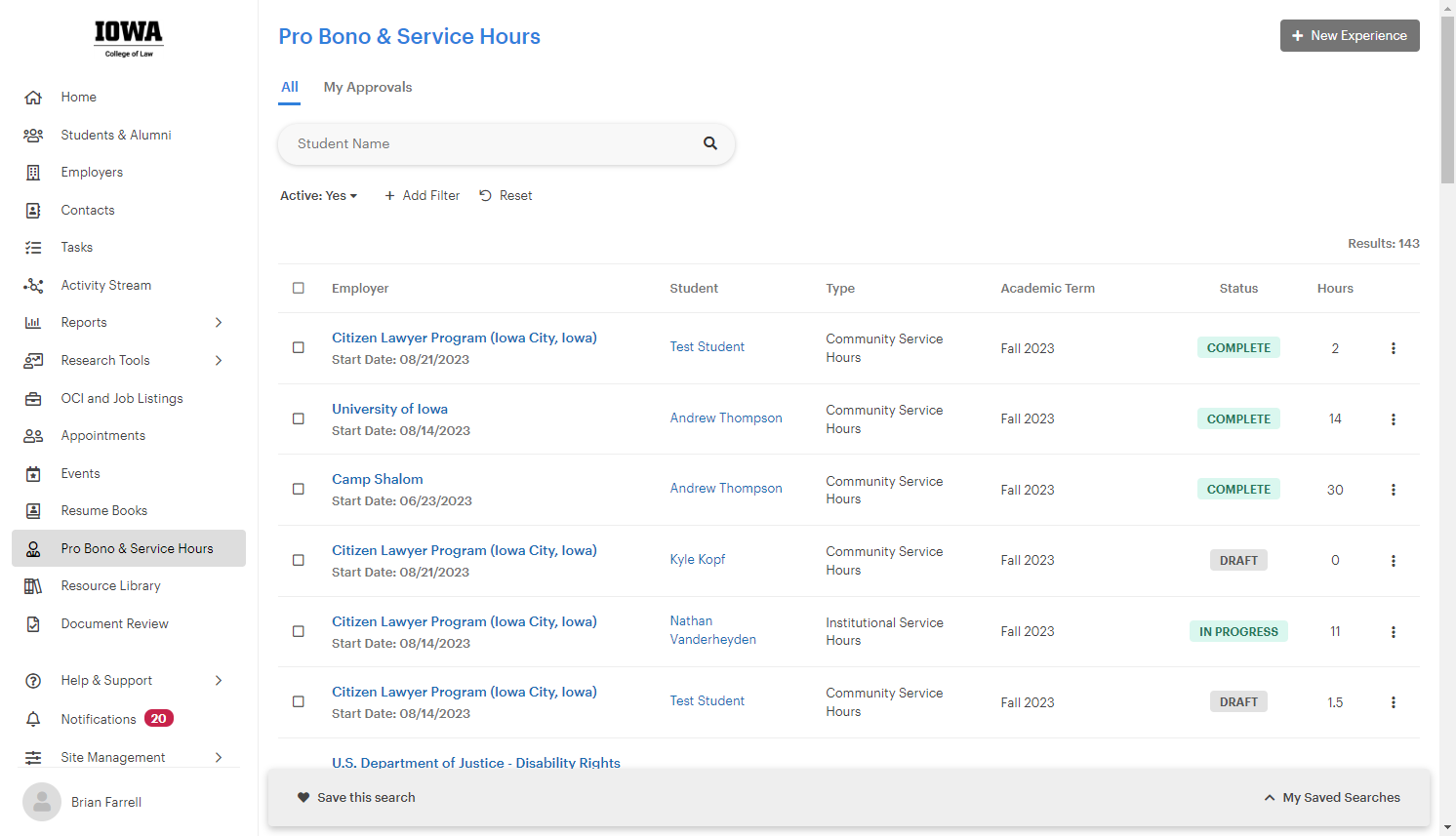Open Nathan Vanderheyden student link
Image resolution: width=1456 pixels, height=836 pixels.
(713, 630)
